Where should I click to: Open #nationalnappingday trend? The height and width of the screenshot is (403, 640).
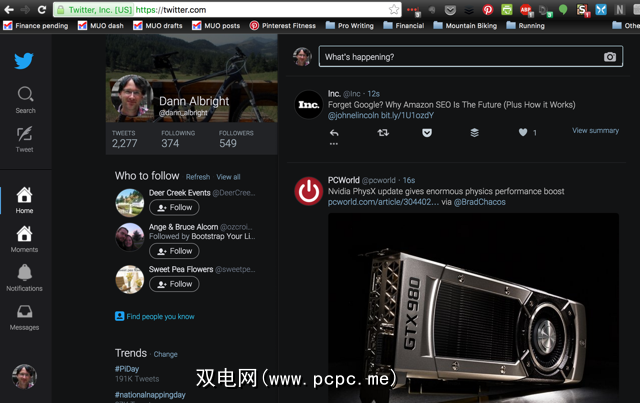(x=150, y=395)
